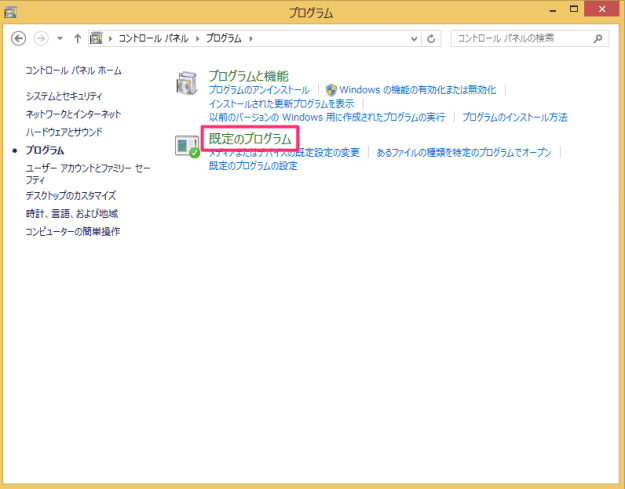Click the back navigation arrow
Image resolution: width=625 pixels, height=489 pixels.
[x=18, y=39]
